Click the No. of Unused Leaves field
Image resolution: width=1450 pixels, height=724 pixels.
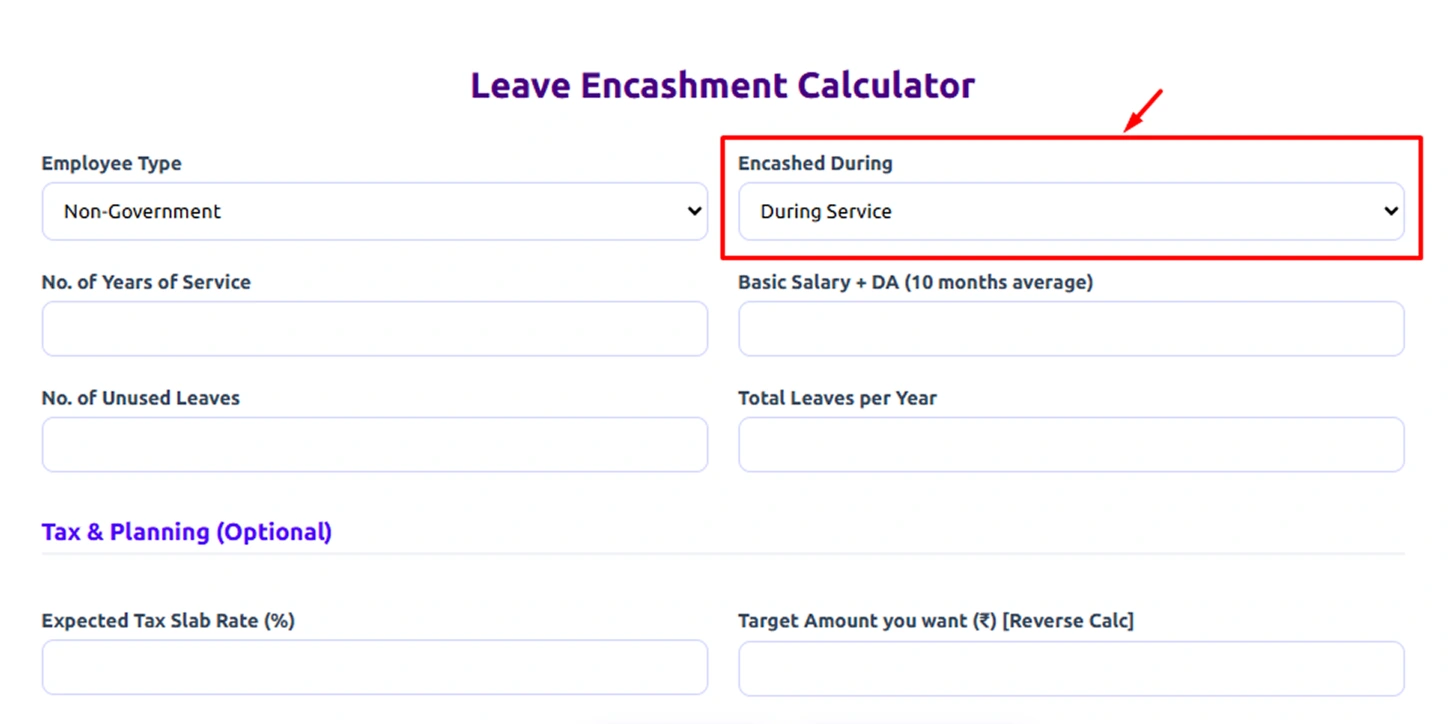[x=374, y=444]
